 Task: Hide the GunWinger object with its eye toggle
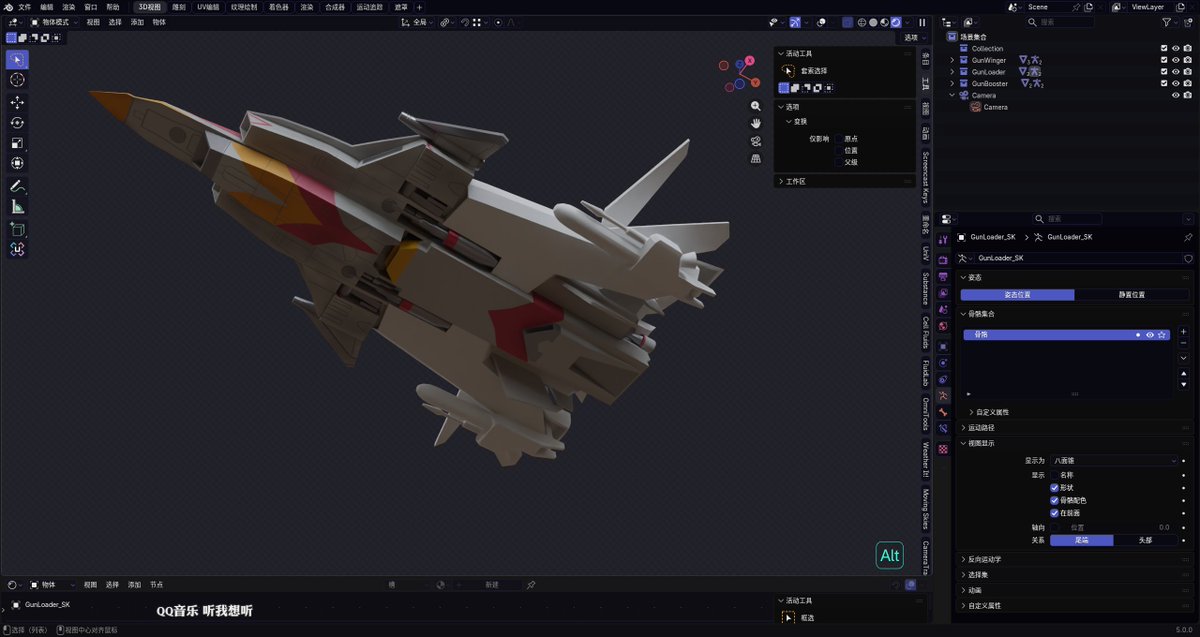(1176, 60)
